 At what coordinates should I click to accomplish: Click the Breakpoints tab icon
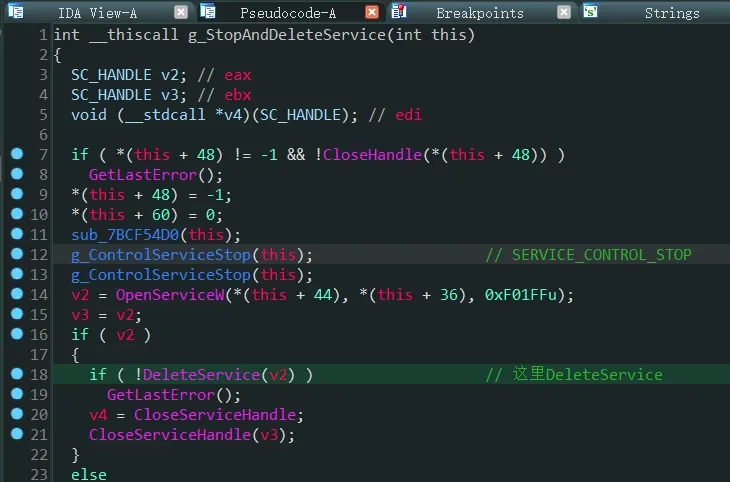coord(399,11)
